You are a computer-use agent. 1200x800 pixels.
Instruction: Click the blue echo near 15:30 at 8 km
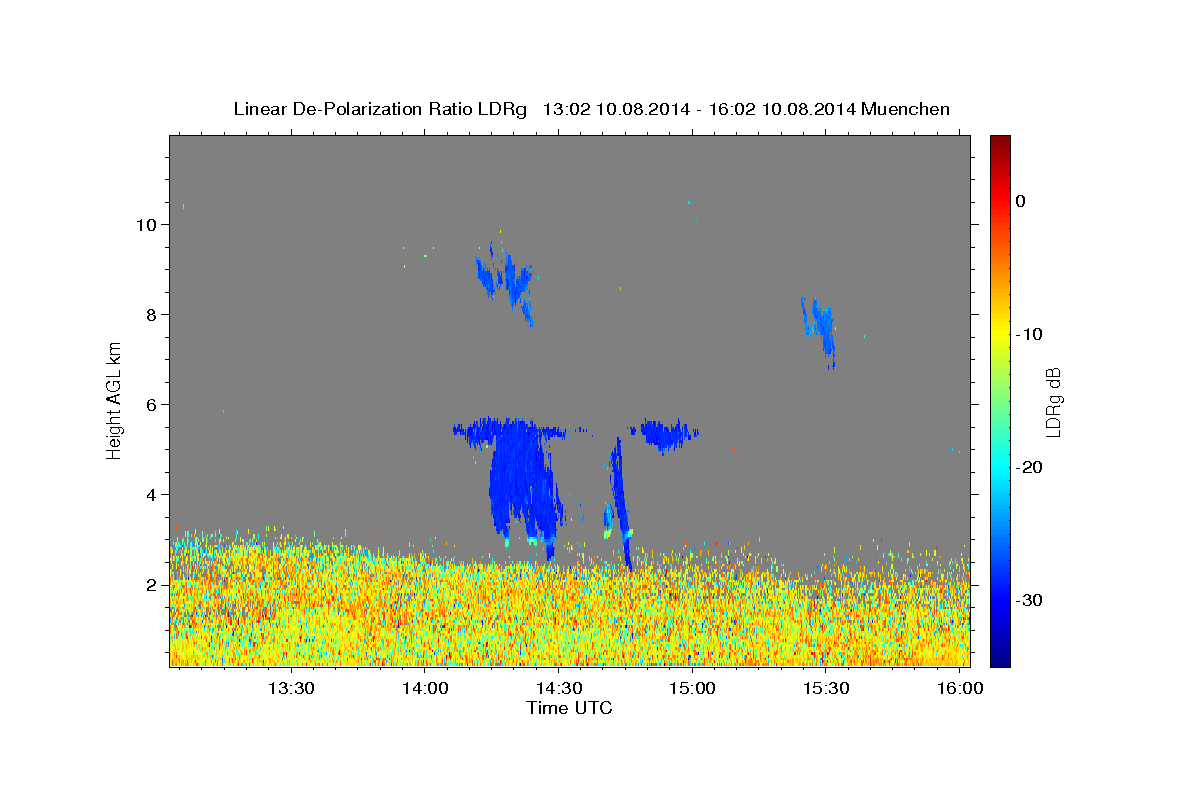click(820, 330)
